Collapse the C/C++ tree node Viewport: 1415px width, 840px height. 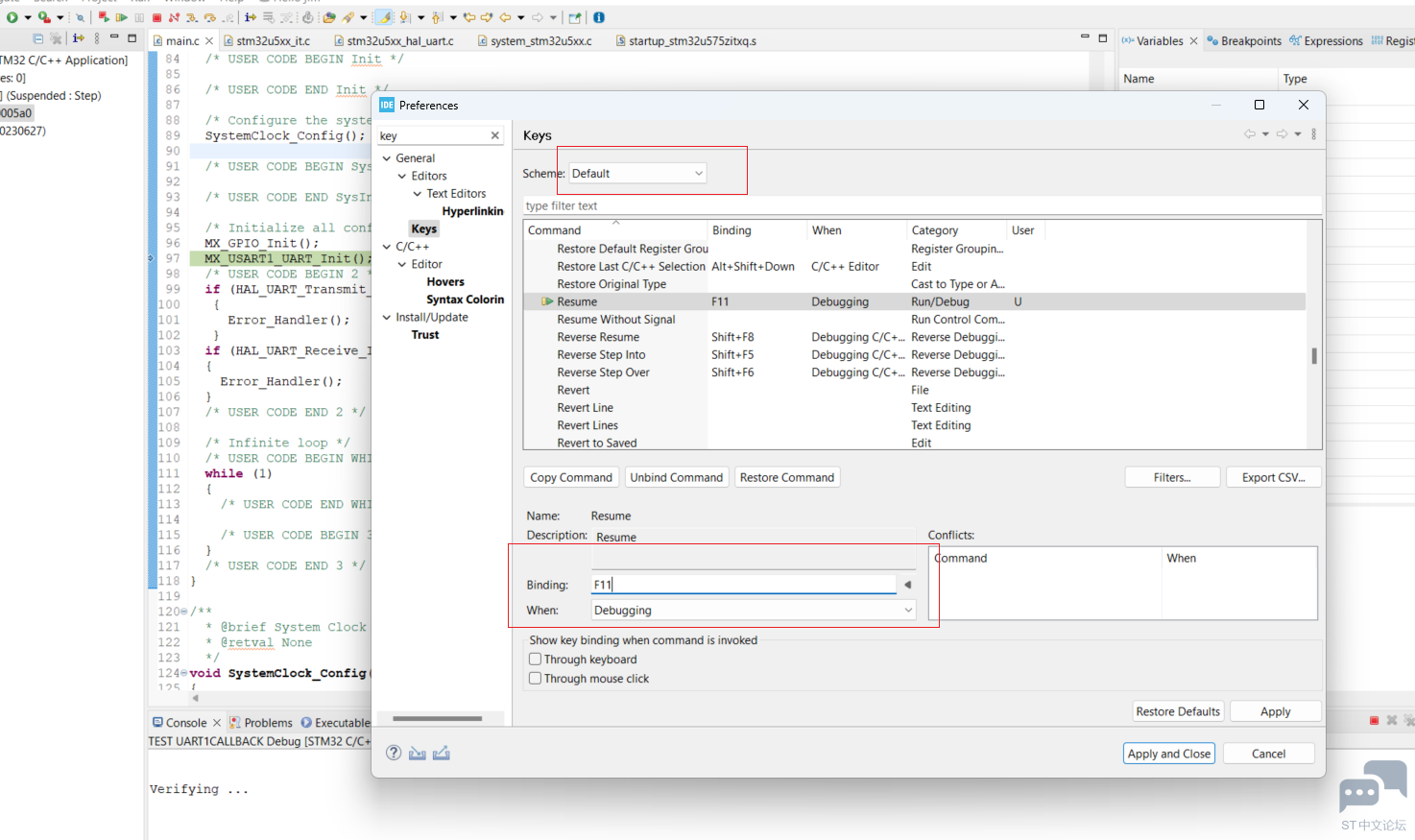[387, 247]
